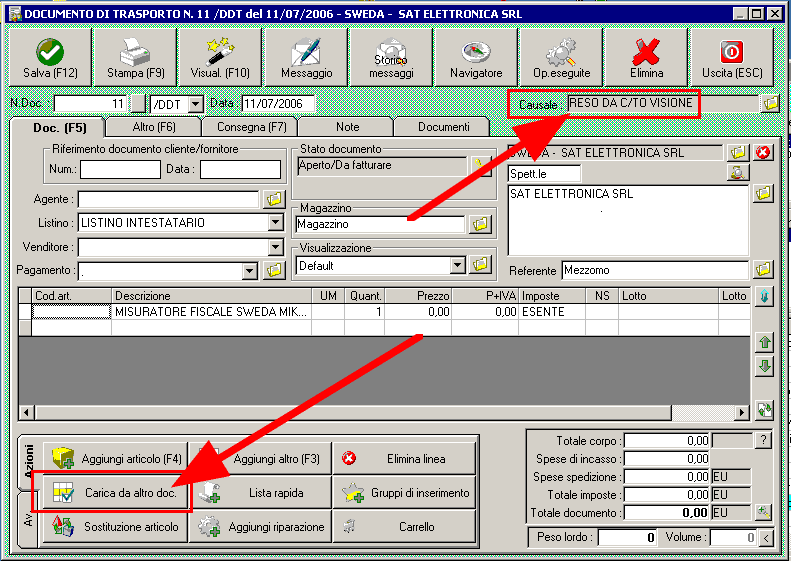Click the Peso lordo field

tap(627, 538)
